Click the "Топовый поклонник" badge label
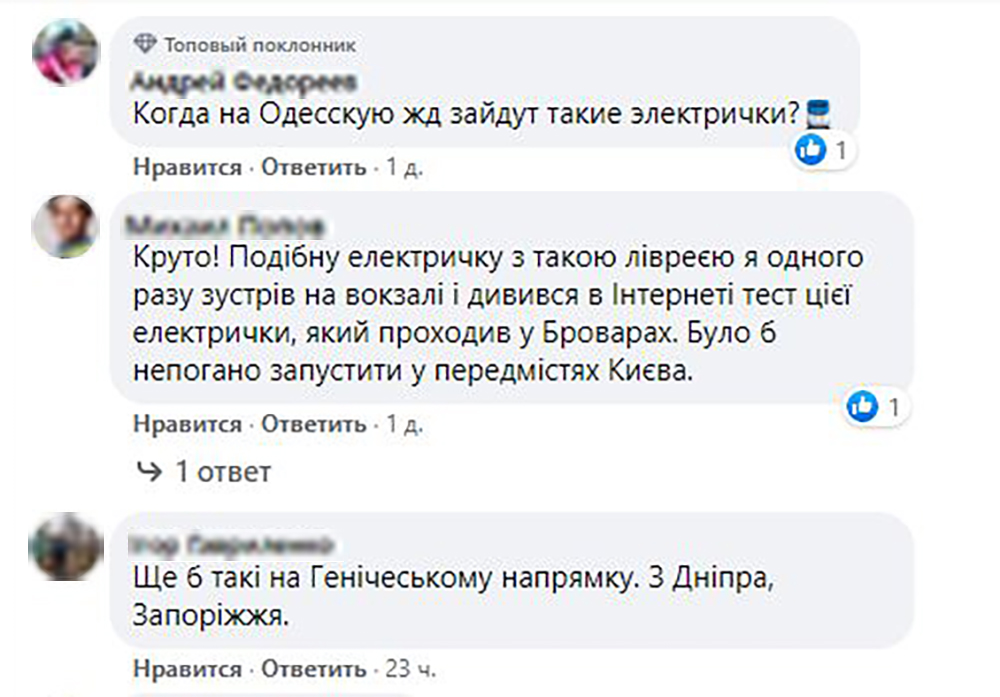Screen dimensions: 1000x697 [259, 46]
